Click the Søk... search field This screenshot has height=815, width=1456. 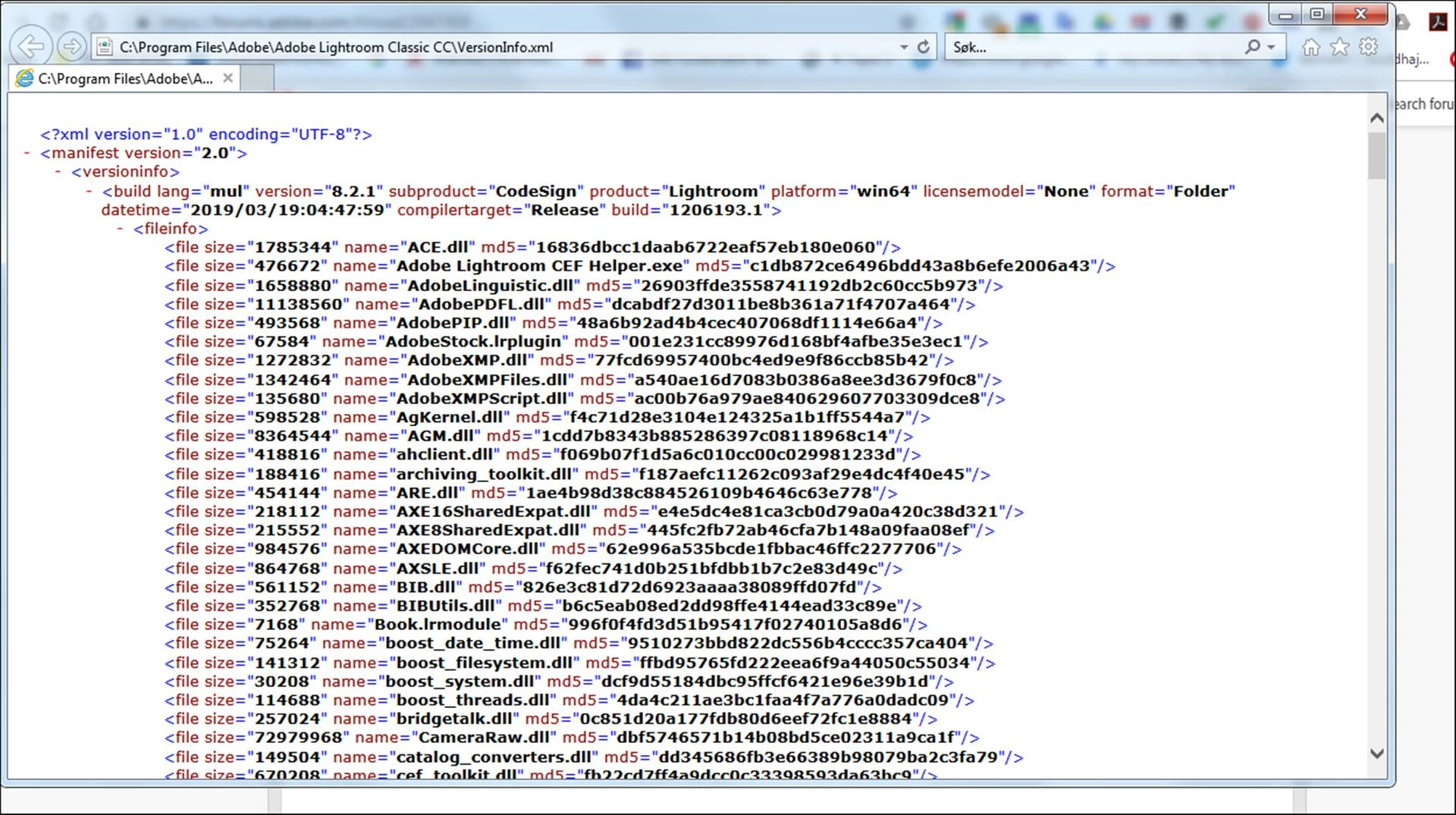point(1092,47)
